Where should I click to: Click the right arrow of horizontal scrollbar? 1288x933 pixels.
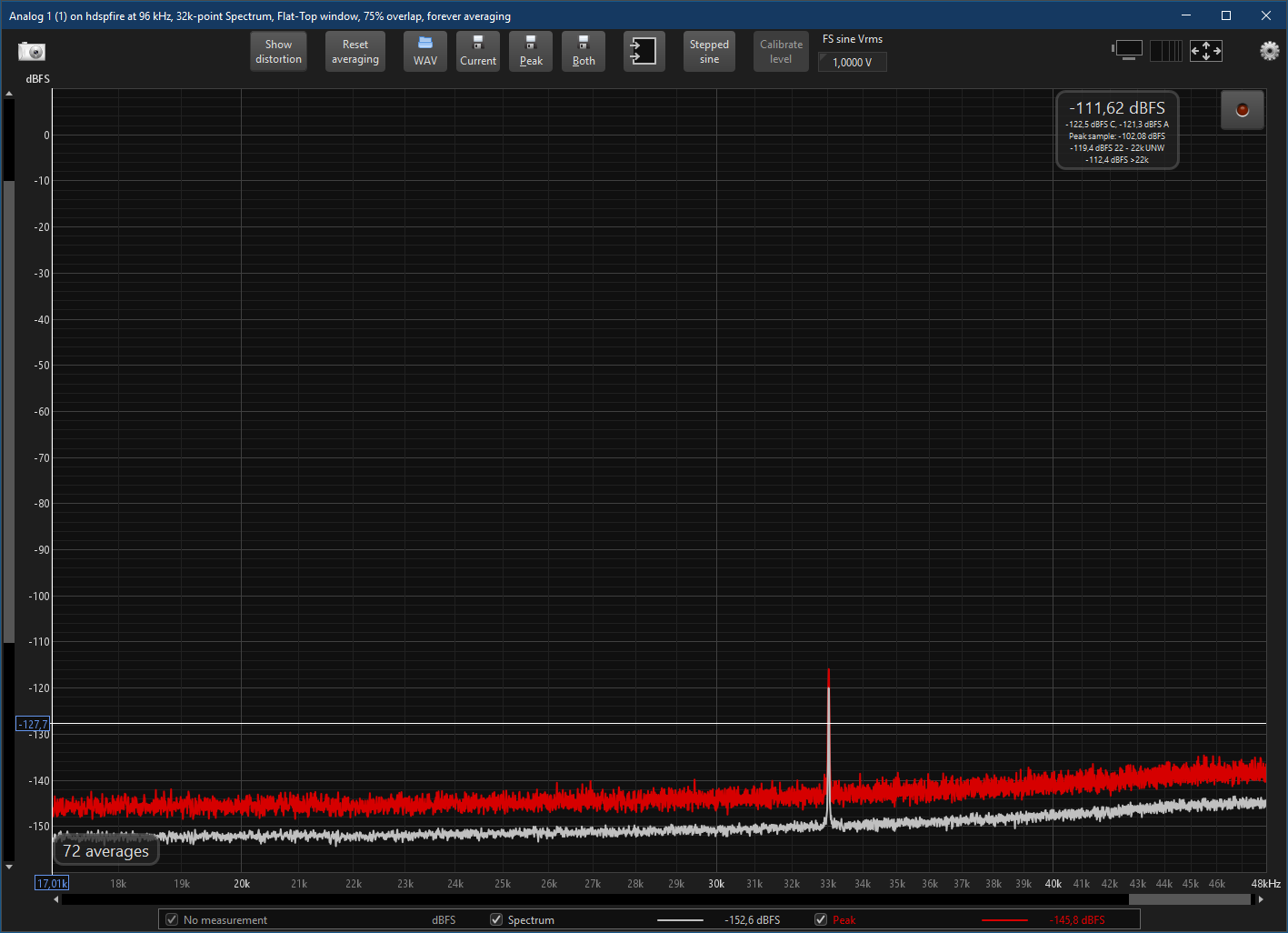pos(1261,899)
